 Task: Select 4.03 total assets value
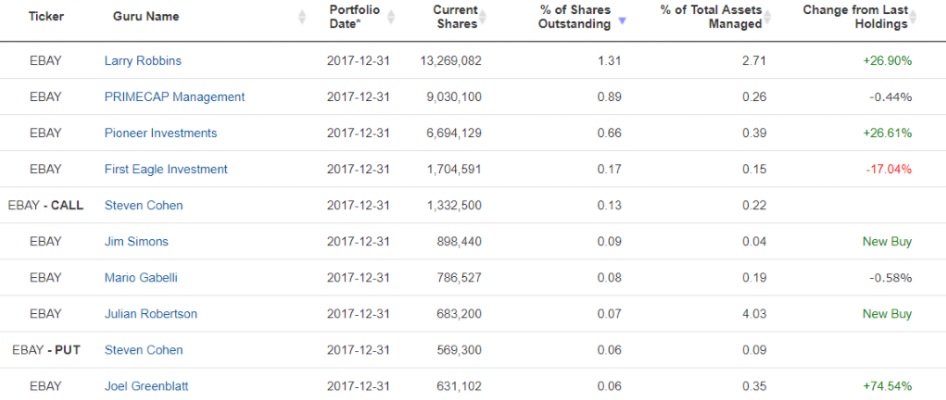[x=754, y=314]
